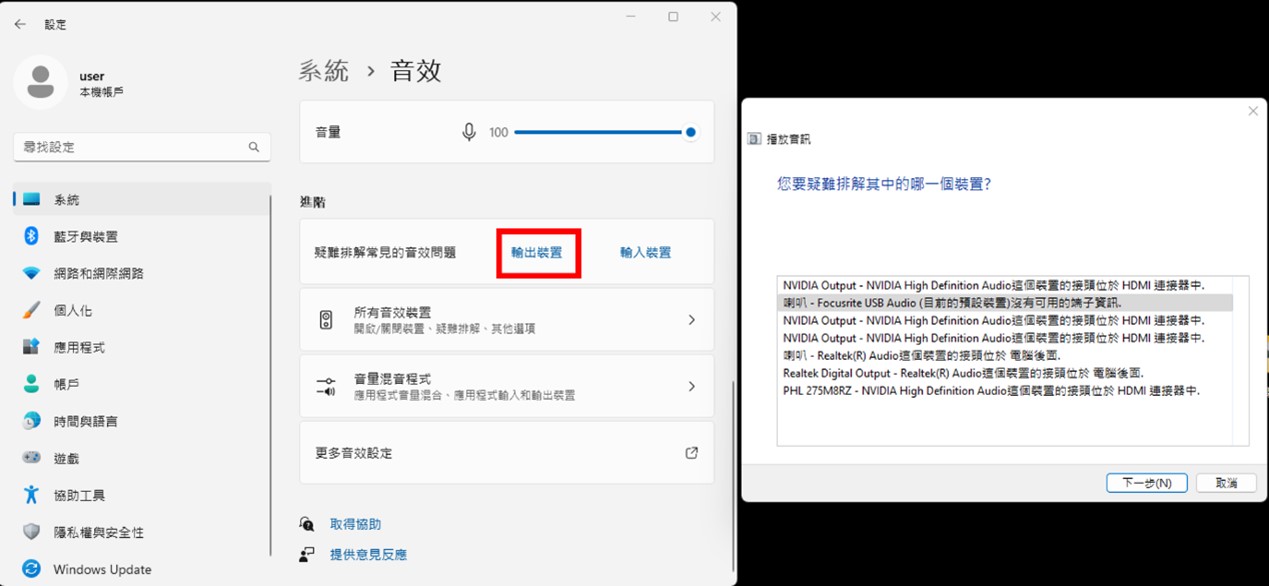Click 下一步(N) button in troubleshooter
This screenshot has height=586, width=1269.
(x=1146, y=483)
